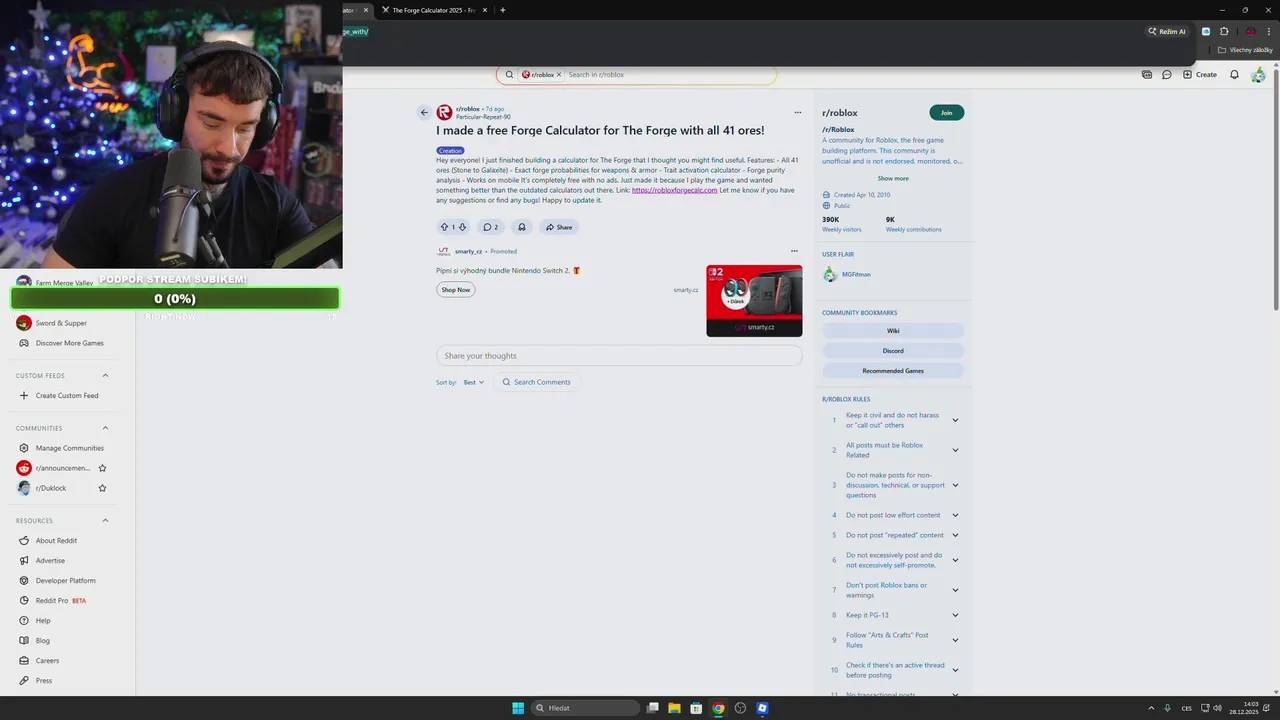Click the Share your thoughts comment box

619,356
